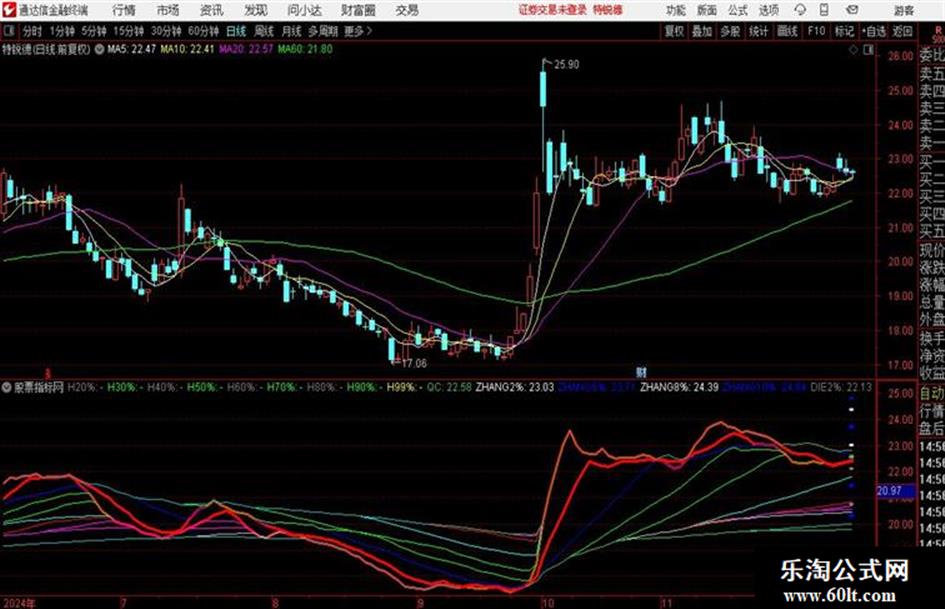
Task: Open the mail message icon
Action: (x=852, y=10)
